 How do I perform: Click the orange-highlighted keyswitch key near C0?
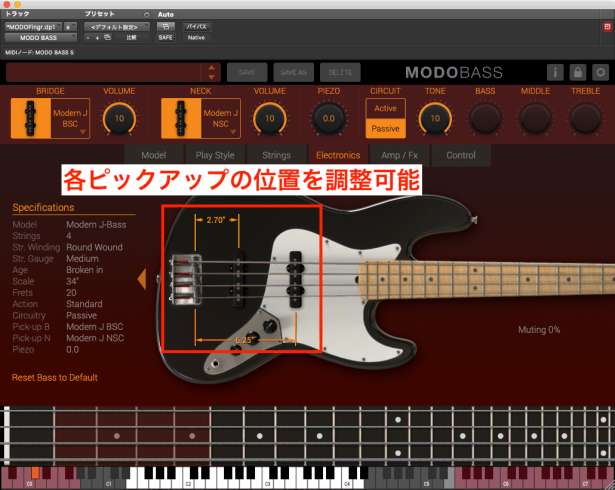pyautogui.click(x=35, y=472)
